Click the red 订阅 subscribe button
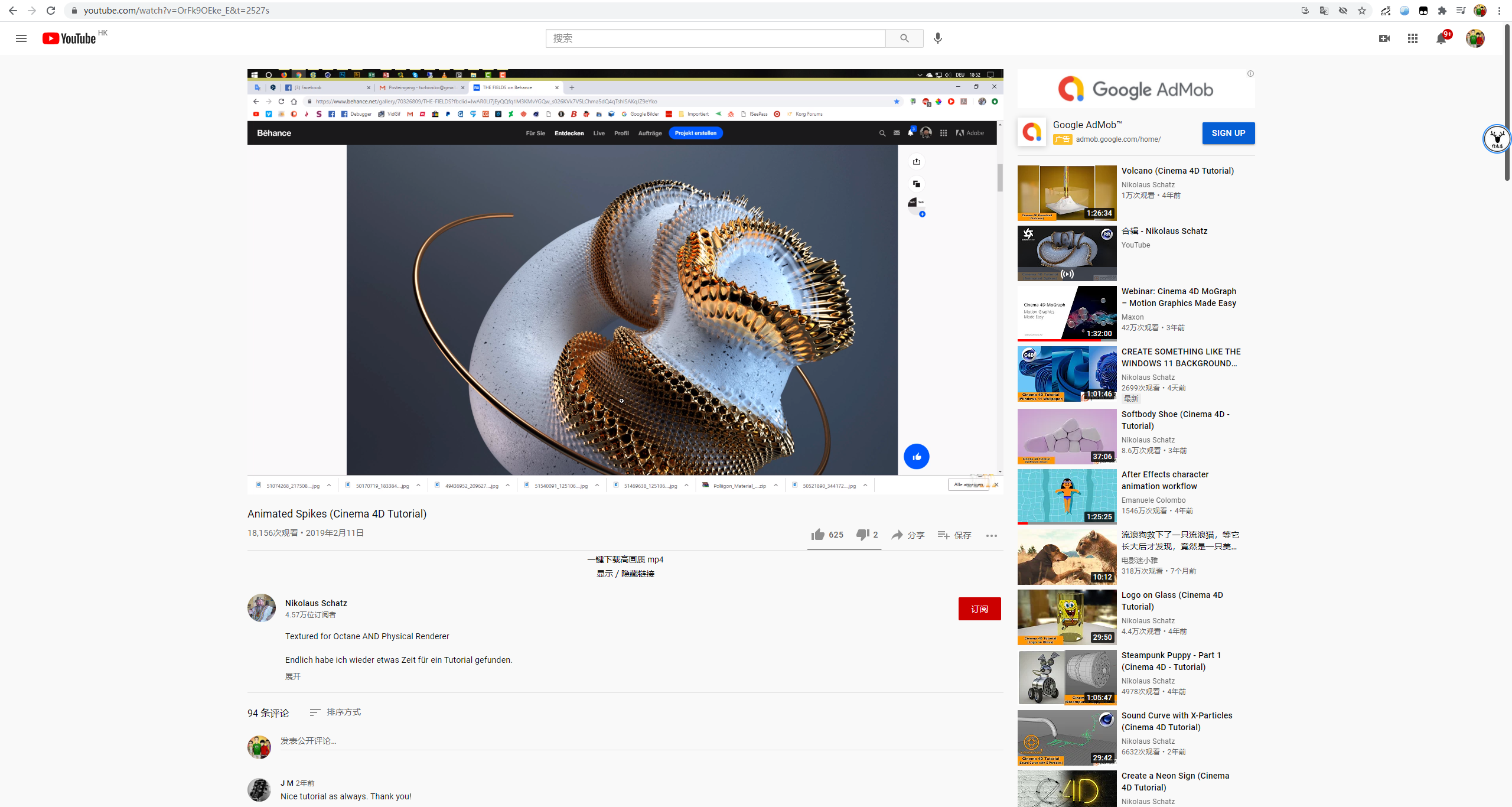 [x=979, y=608]
